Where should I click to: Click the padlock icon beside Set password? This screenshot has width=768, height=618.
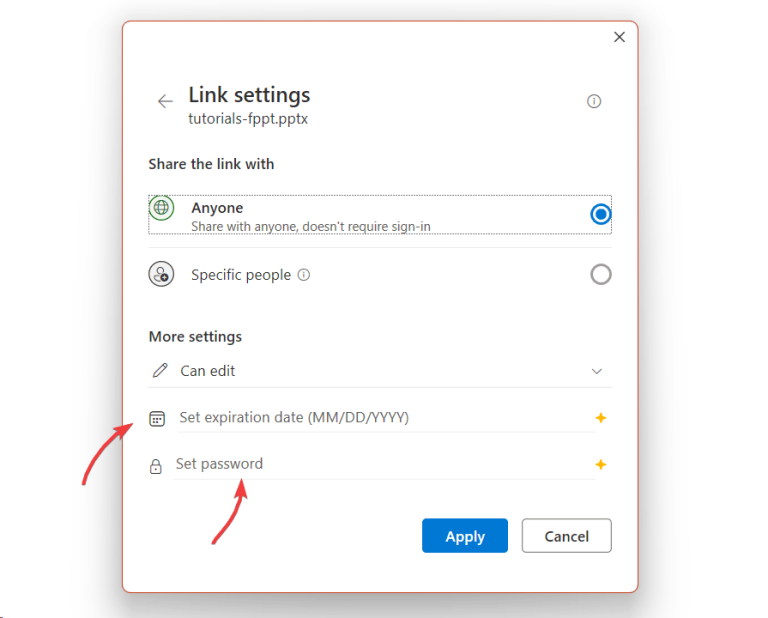tap(156, 466)
